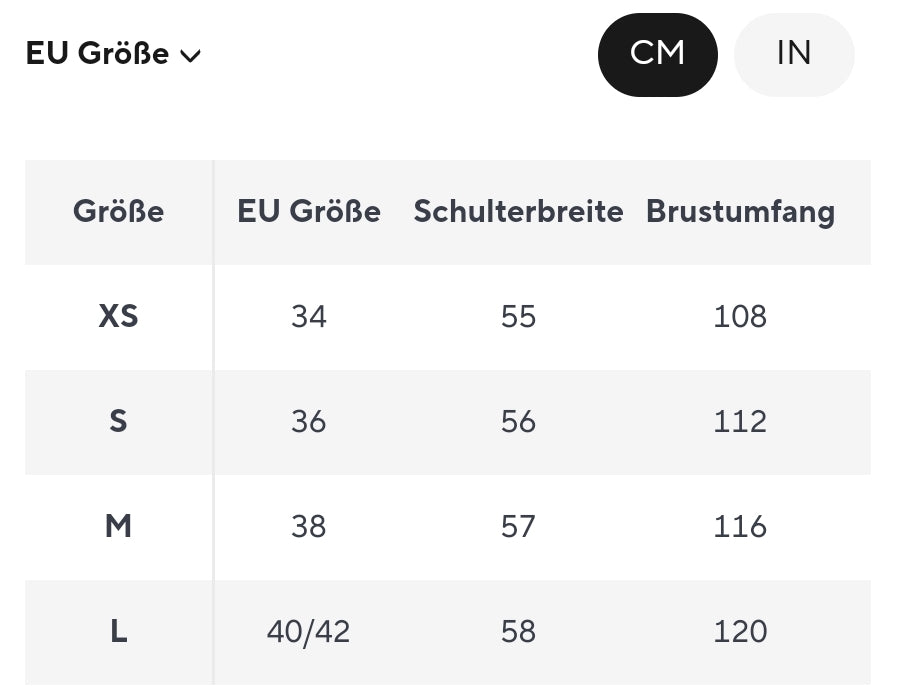Click the EU Größe column header
898x687 pixels.
[x=308, y=212]
